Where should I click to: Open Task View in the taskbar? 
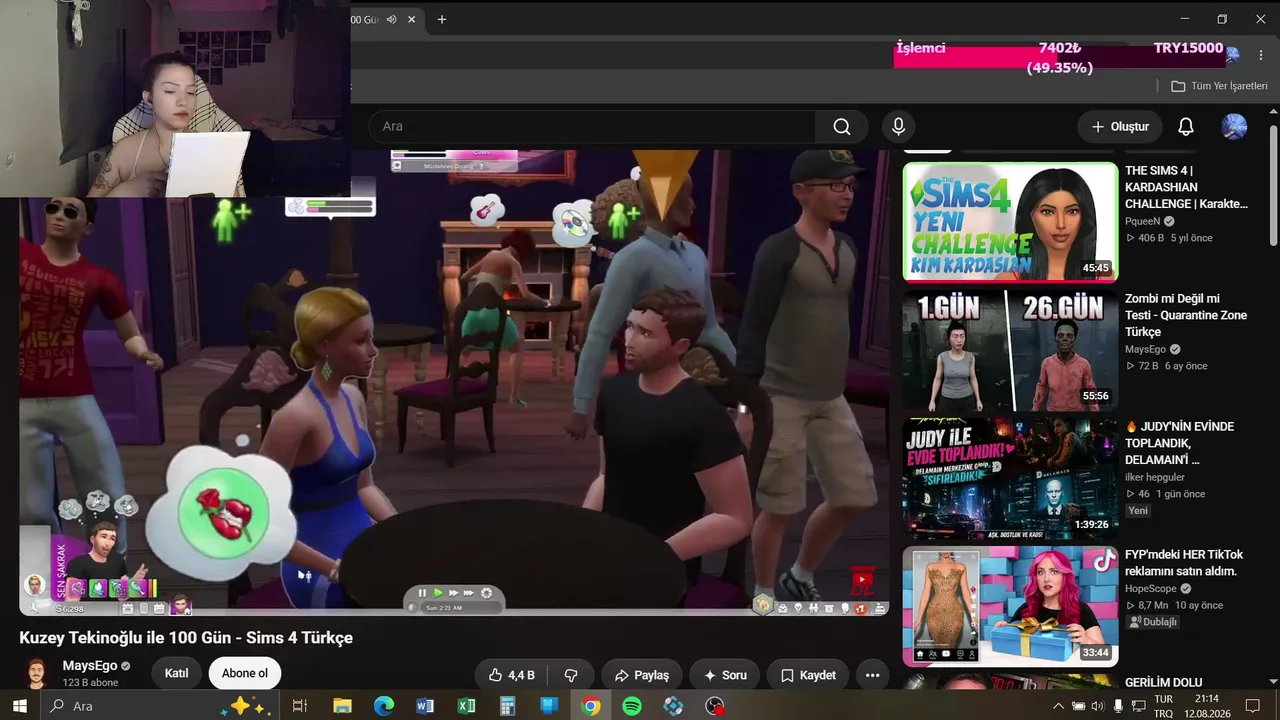[x=299, y=706]
